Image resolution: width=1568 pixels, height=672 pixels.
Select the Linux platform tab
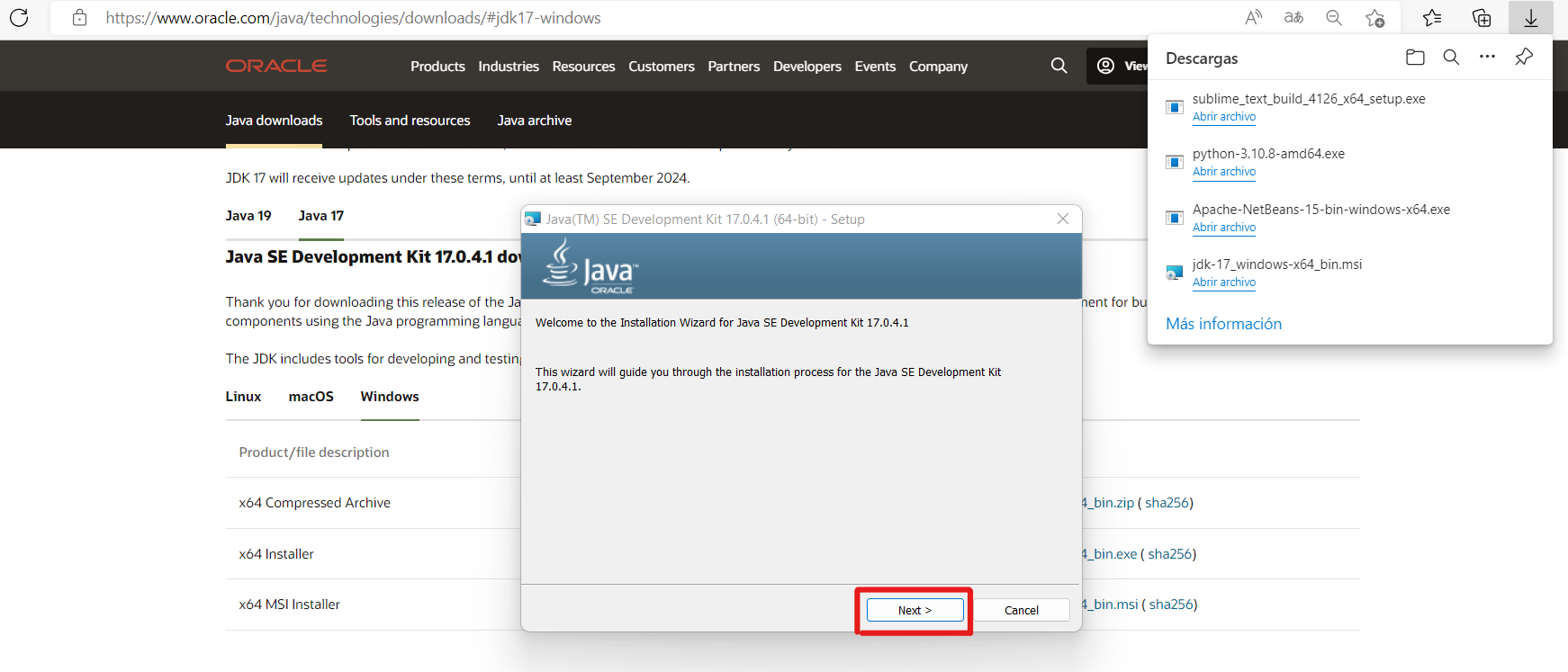click(x=243, y=397)
